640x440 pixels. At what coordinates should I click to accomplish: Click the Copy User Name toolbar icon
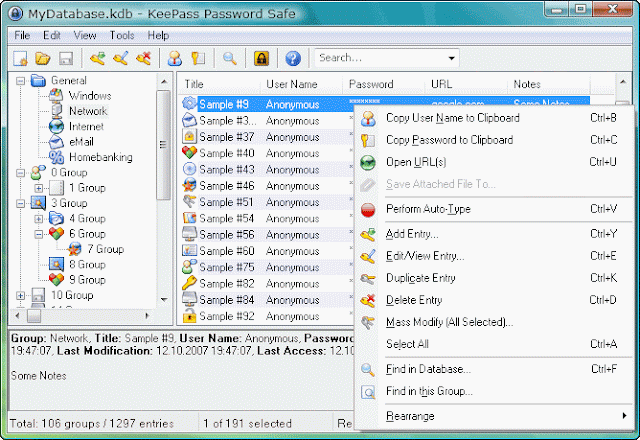click(175, 58)
